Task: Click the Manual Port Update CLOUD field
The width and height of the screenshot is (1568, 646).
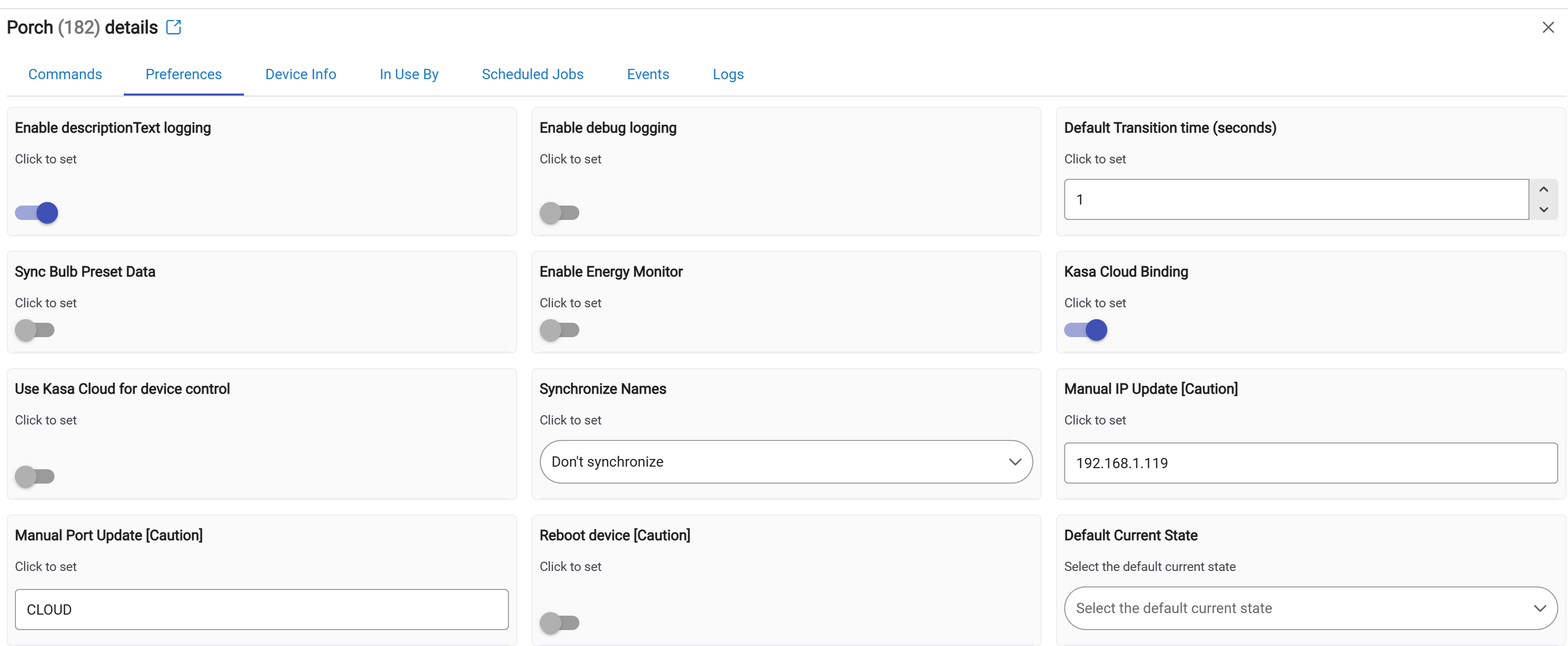Action: (261, 610)
